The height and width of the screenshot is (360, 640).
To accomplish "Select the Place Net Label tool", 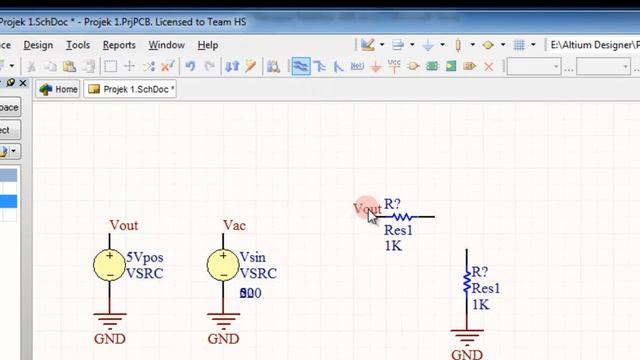I will click(357, 67).
